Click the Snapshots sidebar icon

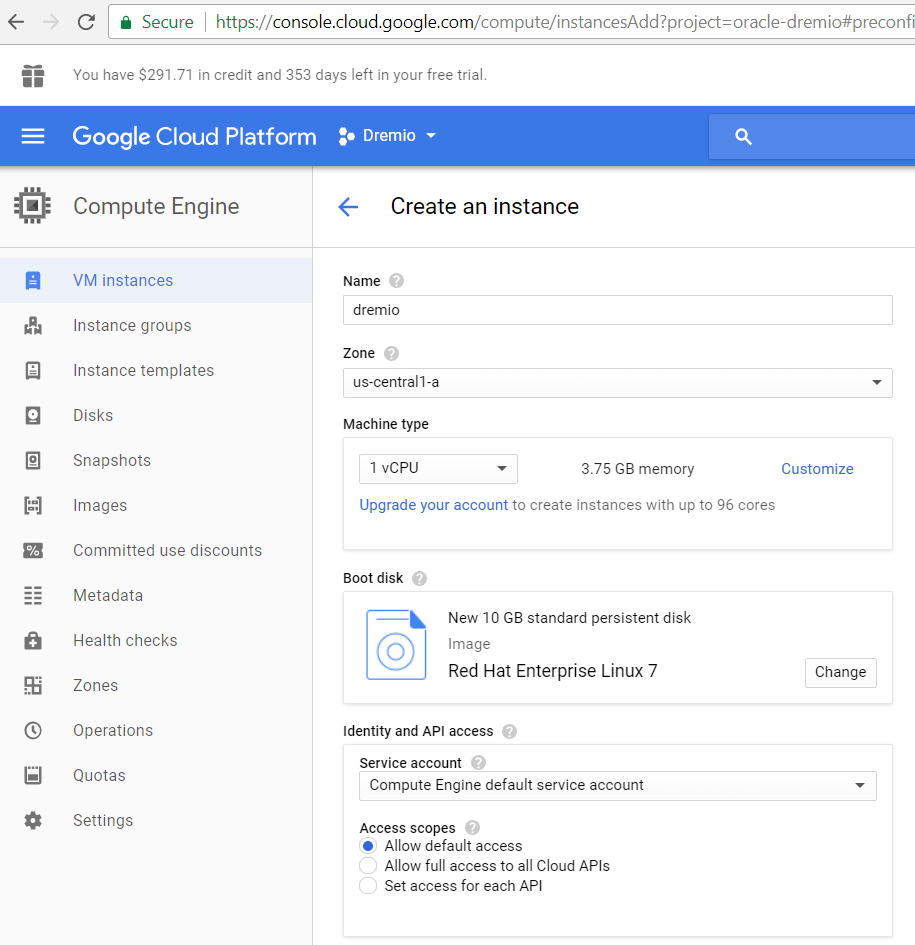point(33,460)
